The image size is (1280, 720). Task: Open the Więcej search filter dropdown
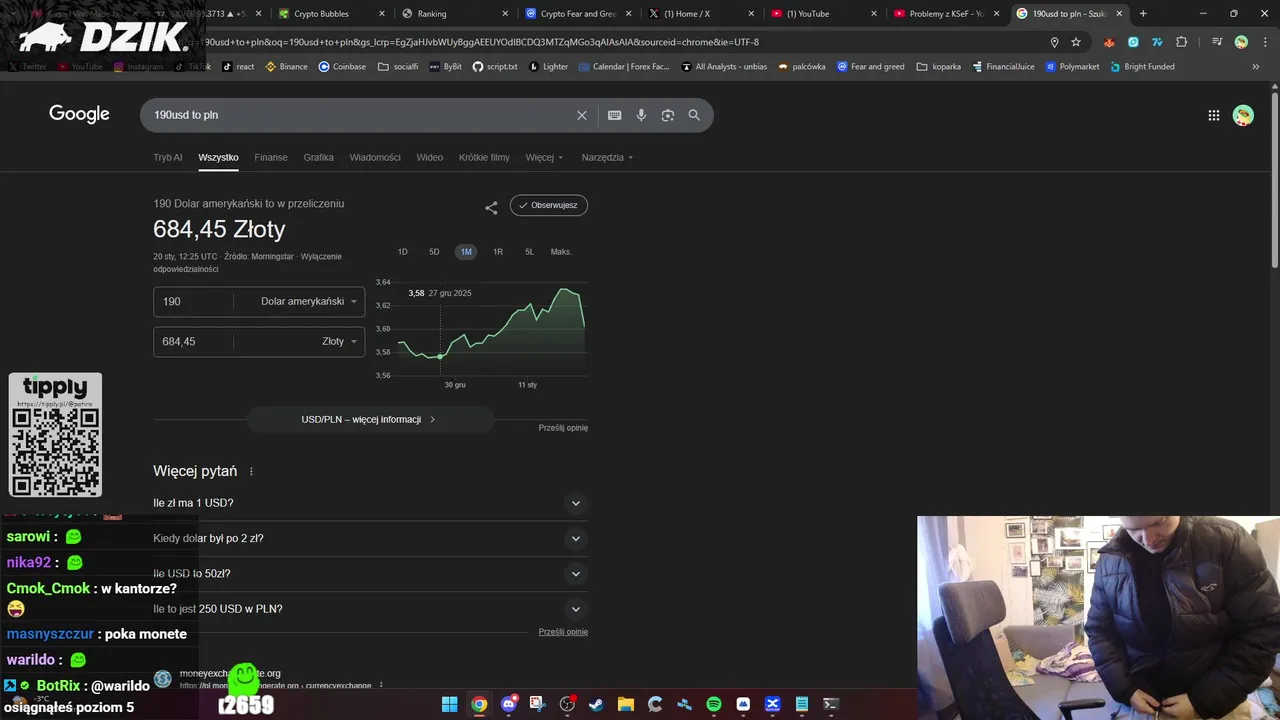coord(544,157)
